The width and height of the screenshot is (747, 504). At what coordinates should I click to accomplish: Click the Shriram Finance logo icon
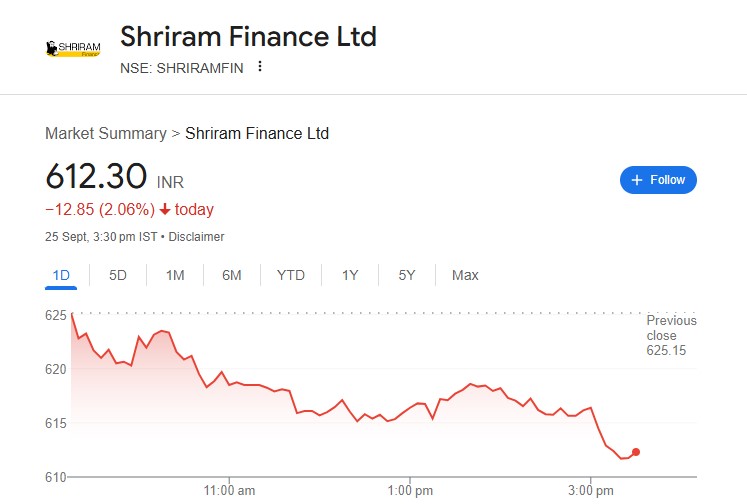pos(73,48)
